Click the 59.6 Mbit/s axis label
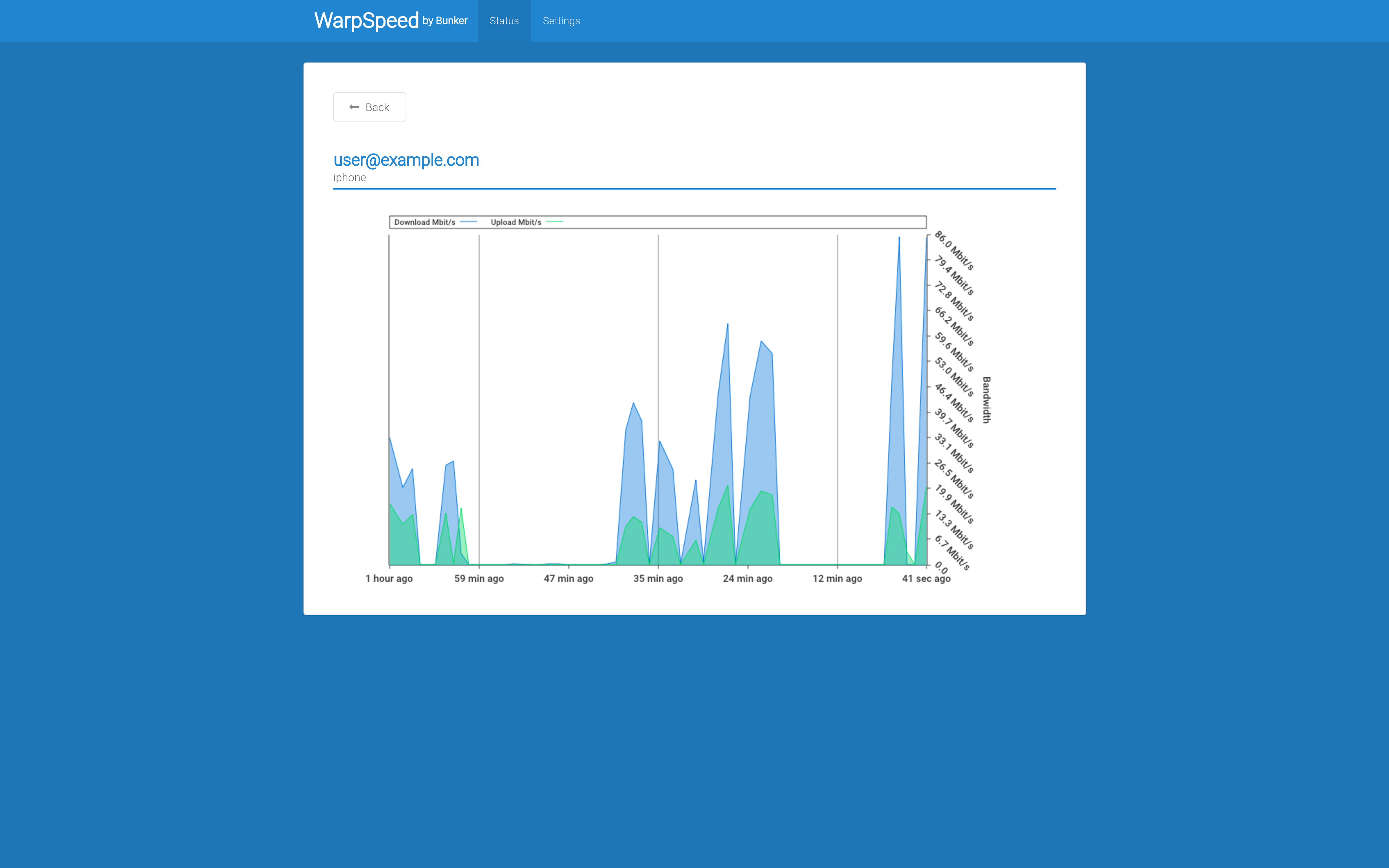 954,351
